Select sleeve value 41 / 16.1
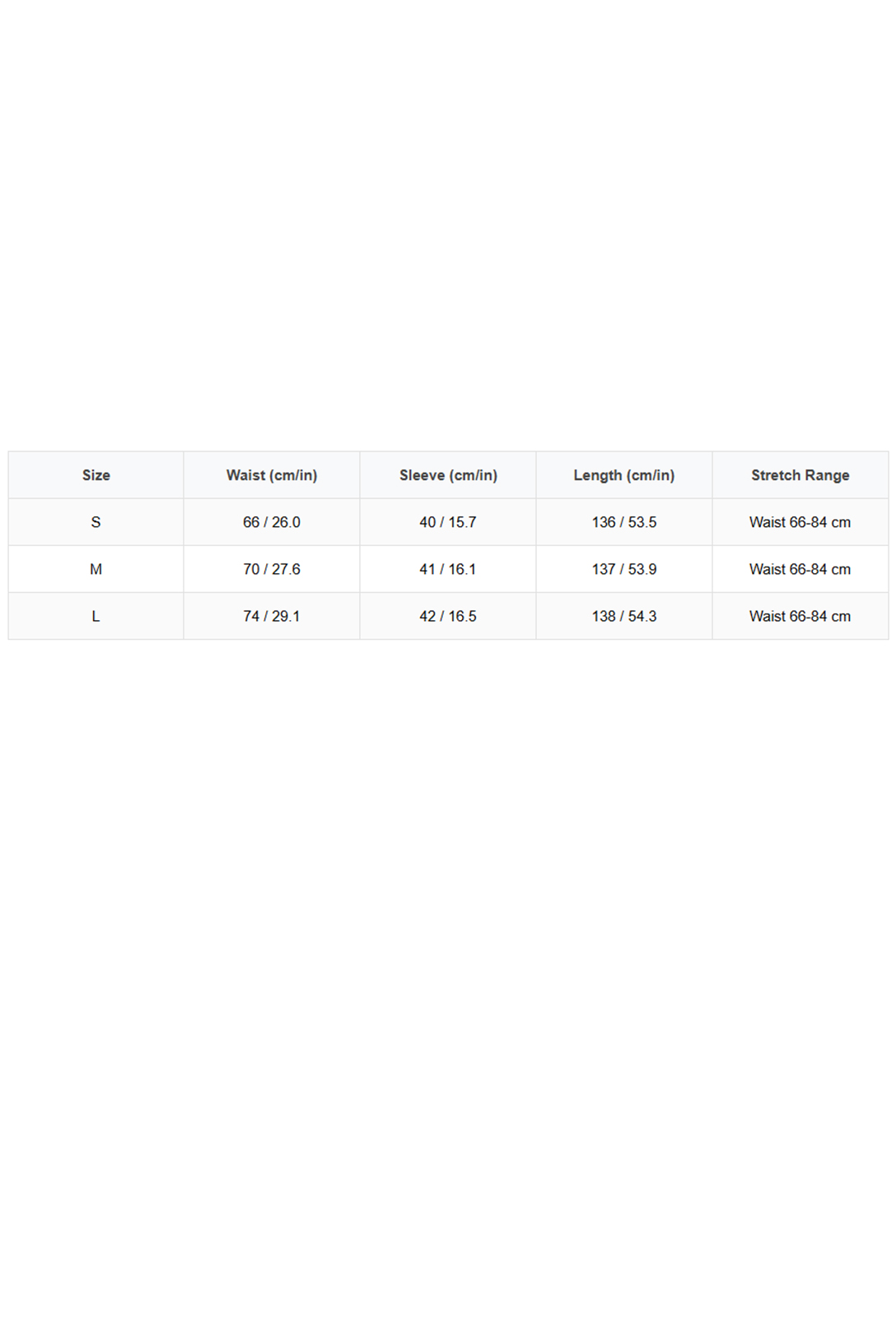Viewport: 896px width, 1344px height. coord(448,569)
